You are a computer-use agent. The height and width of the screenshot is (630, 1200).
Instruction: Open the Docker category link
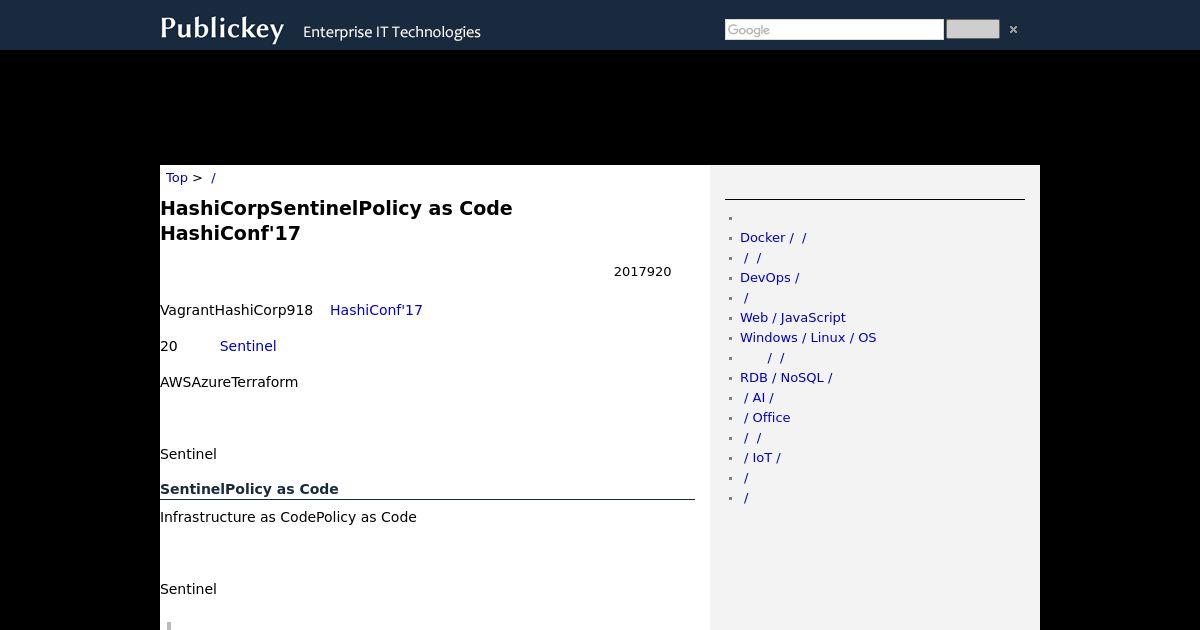click(x=773, y=238)
